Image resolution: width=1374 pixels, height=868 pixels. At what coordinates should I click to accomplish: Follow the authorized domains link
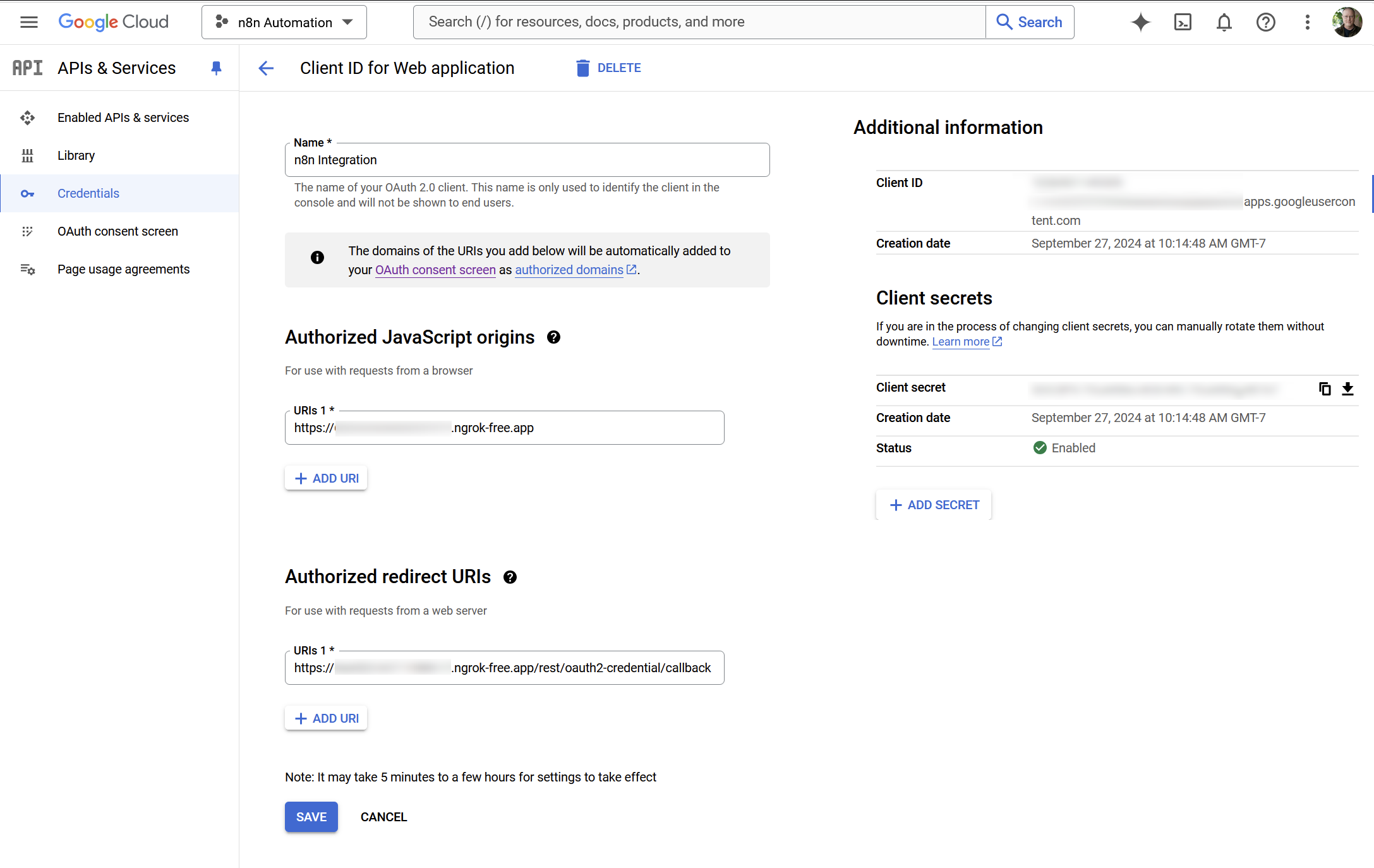click(x=576, y=270)
